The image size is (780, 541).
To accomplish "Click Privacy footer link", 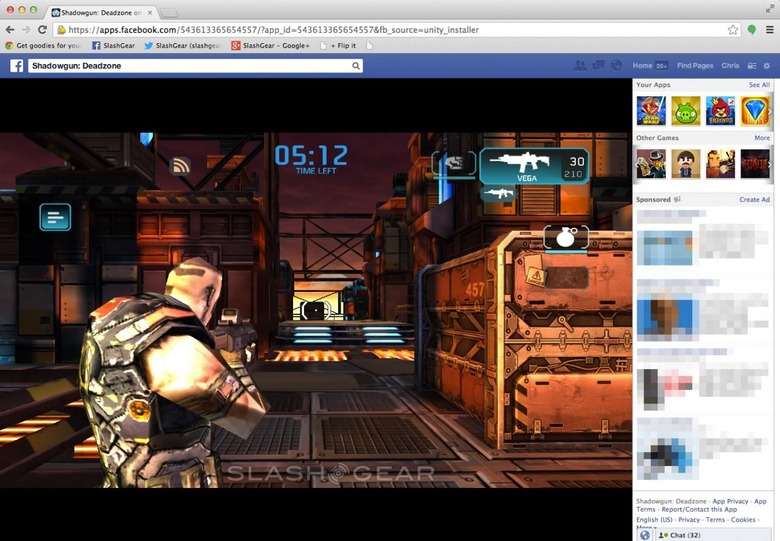I will pos(689,520).
